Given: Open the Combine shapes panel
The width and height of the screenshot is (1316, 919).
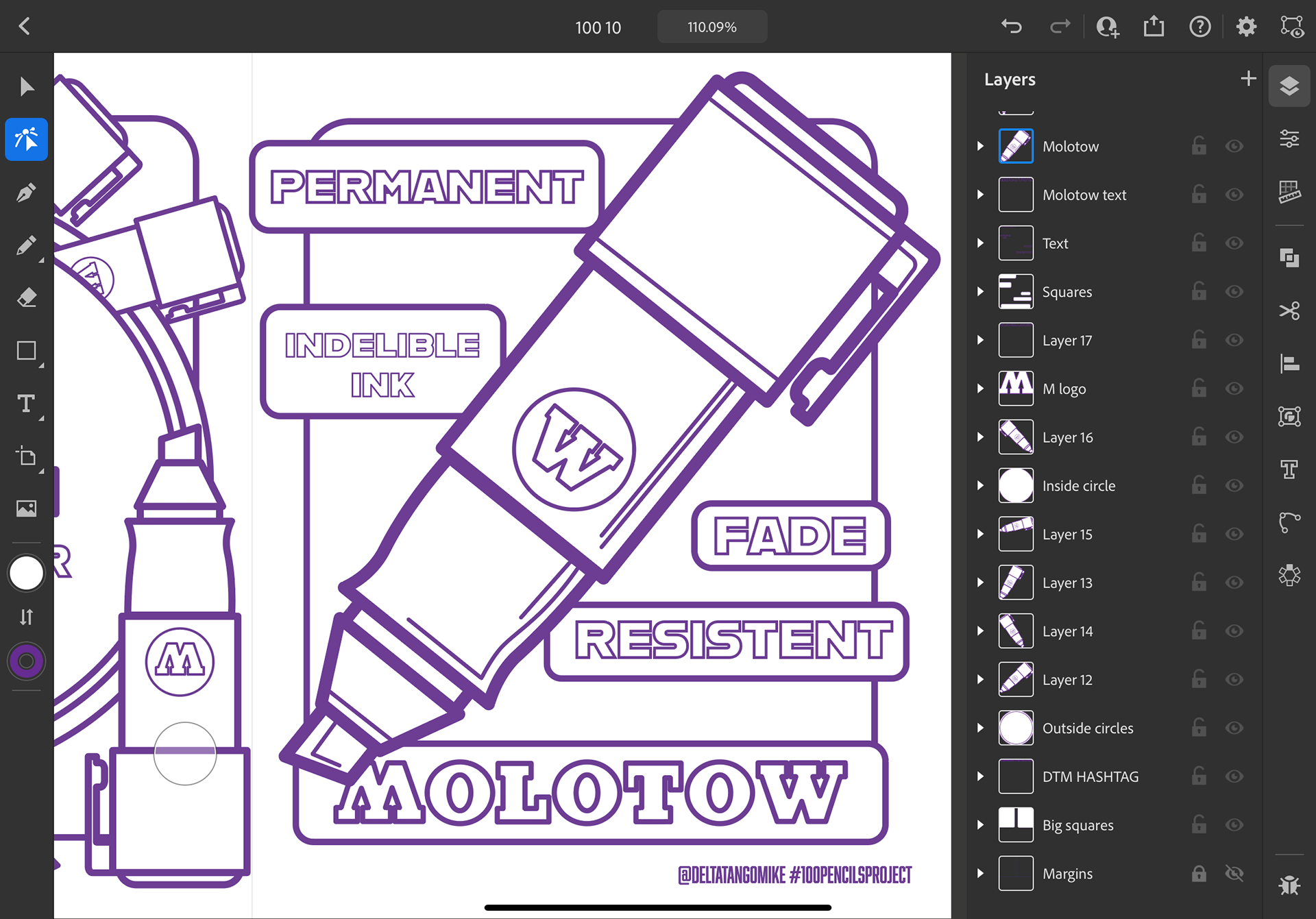Looking at the screenshot, I should click(1289, 258).
